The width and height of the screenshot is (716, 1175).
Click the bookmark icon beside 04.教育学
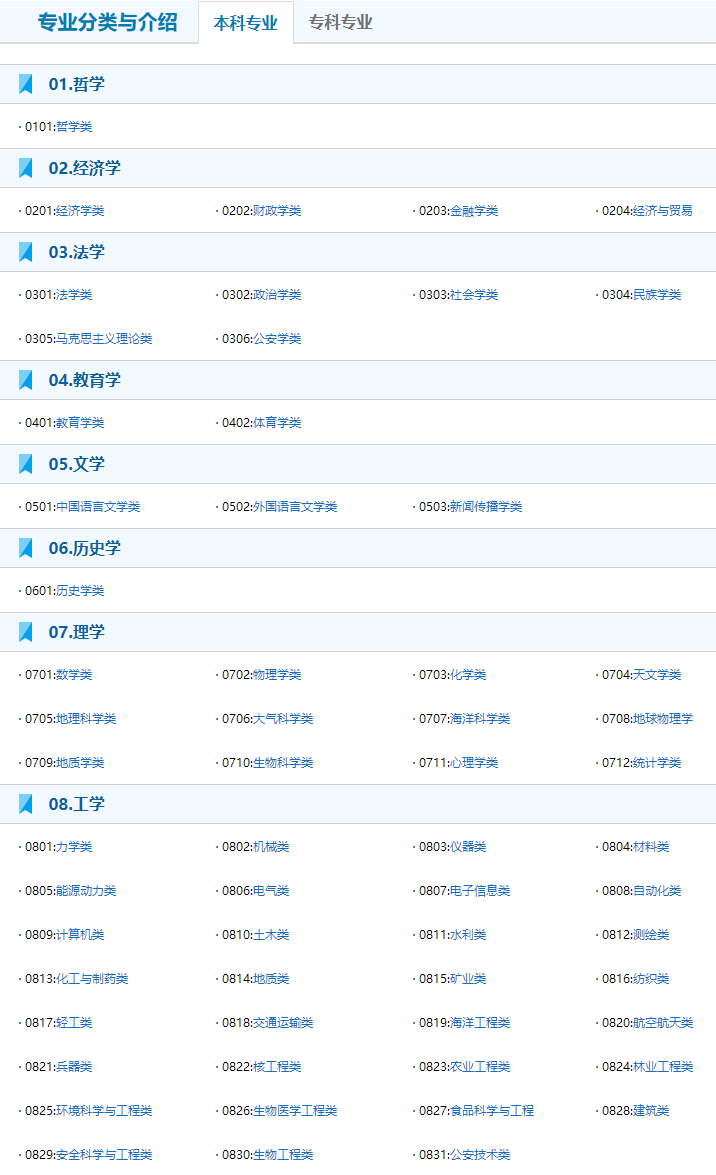(x=25, y=380)
